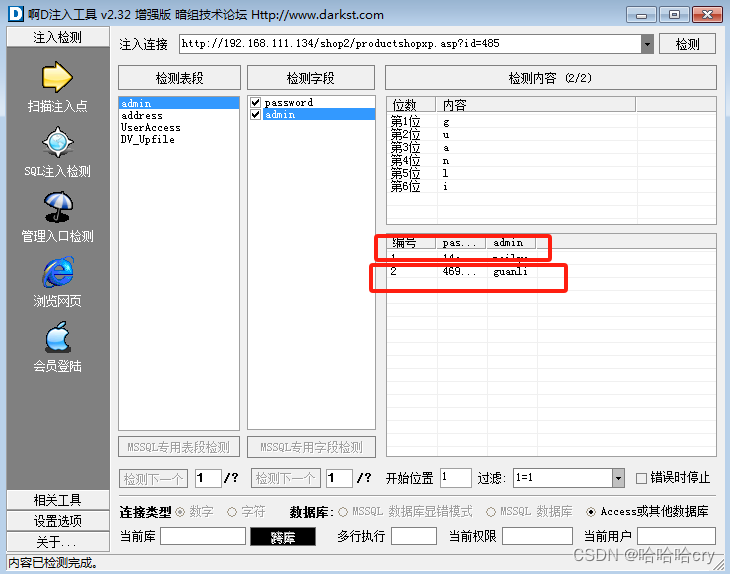Click the 当前库 input field

203,536
